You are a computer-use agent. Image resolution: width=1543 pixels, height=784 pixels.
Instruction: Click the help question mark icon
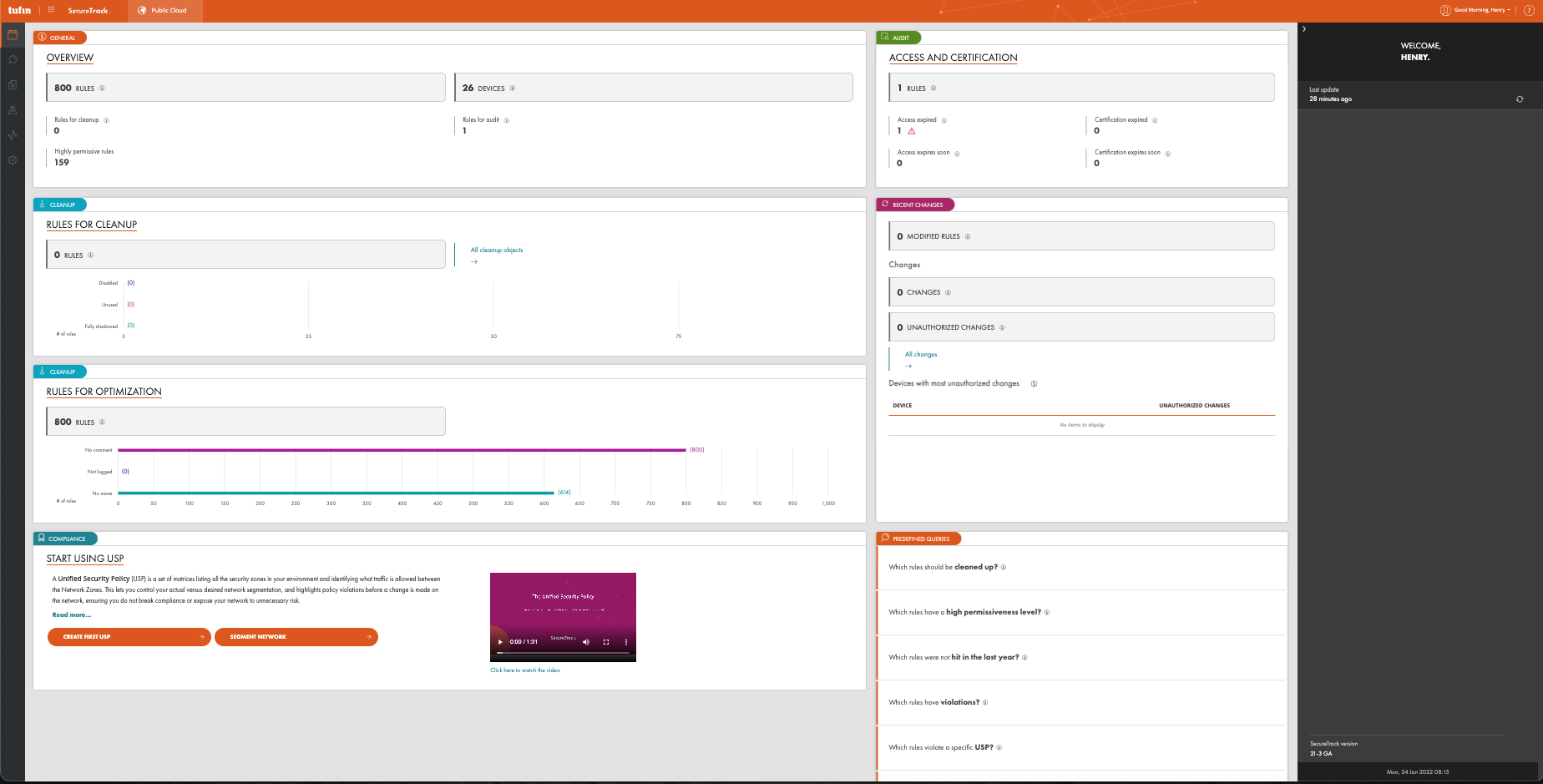click(x=1529, y=10)
